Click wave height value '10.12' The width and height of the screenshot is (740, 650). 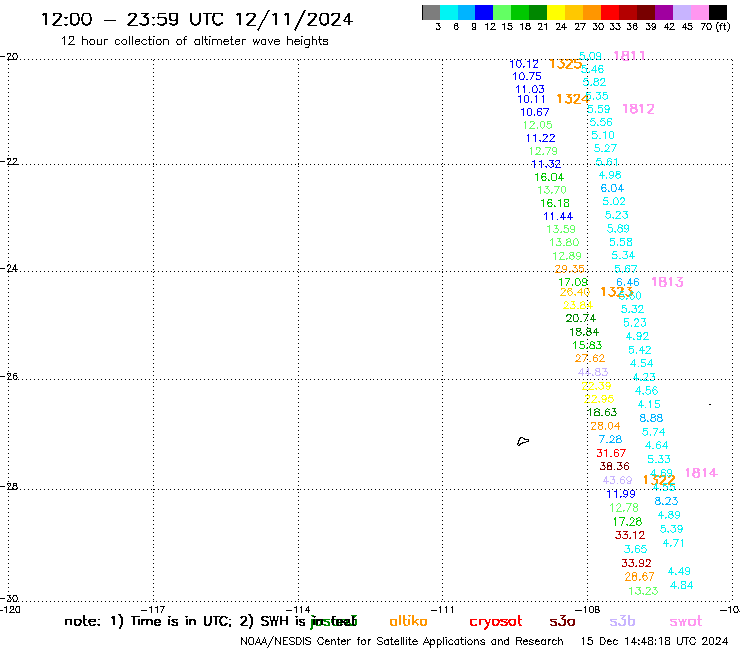[x=524, y=64]
